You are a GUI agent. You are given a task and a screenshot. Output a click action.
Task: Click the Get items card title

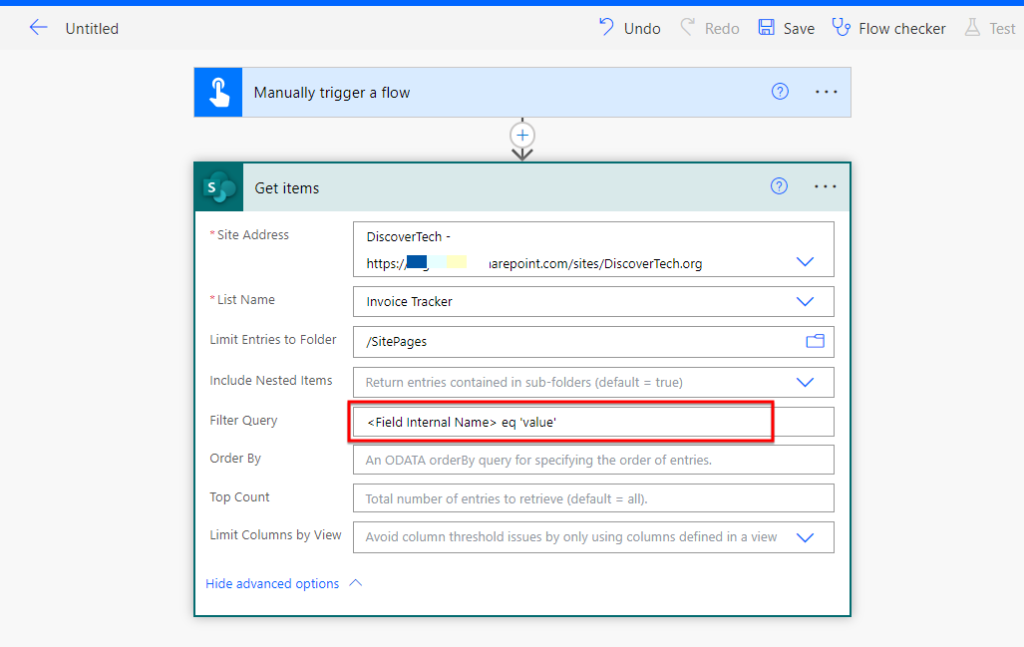point(287,188)
